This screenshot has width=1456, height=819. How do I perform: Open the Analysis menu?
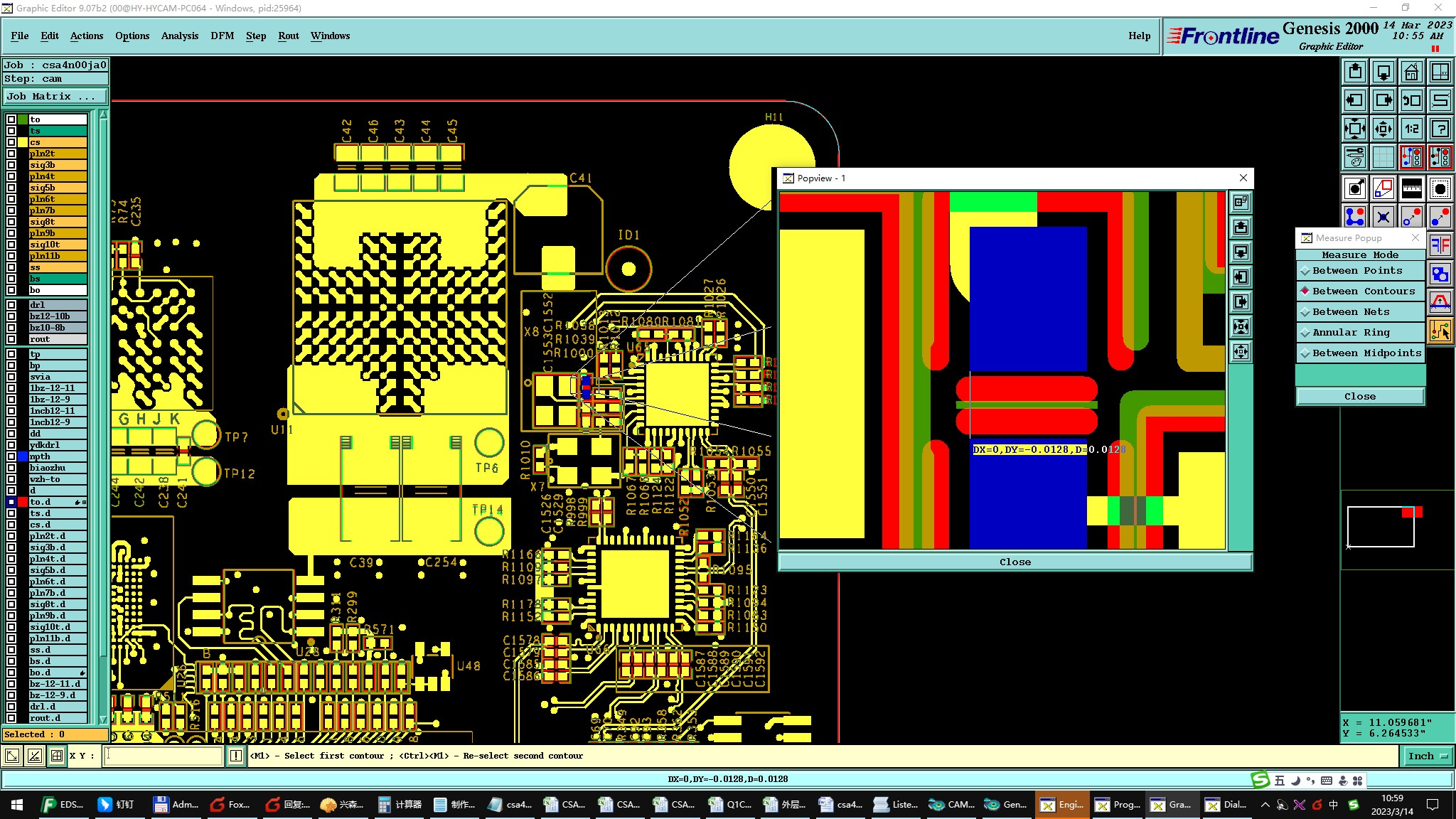179,36
